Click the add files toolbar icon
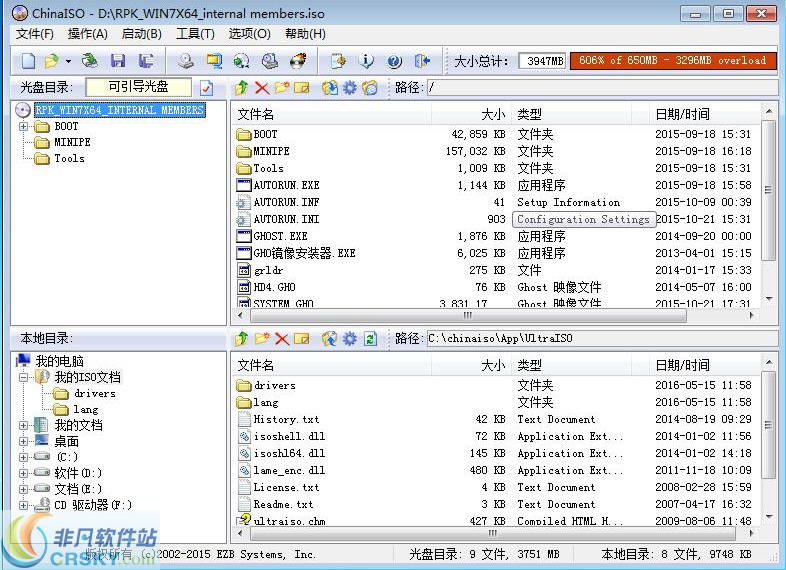786x570 pixels. pos(338,61)
